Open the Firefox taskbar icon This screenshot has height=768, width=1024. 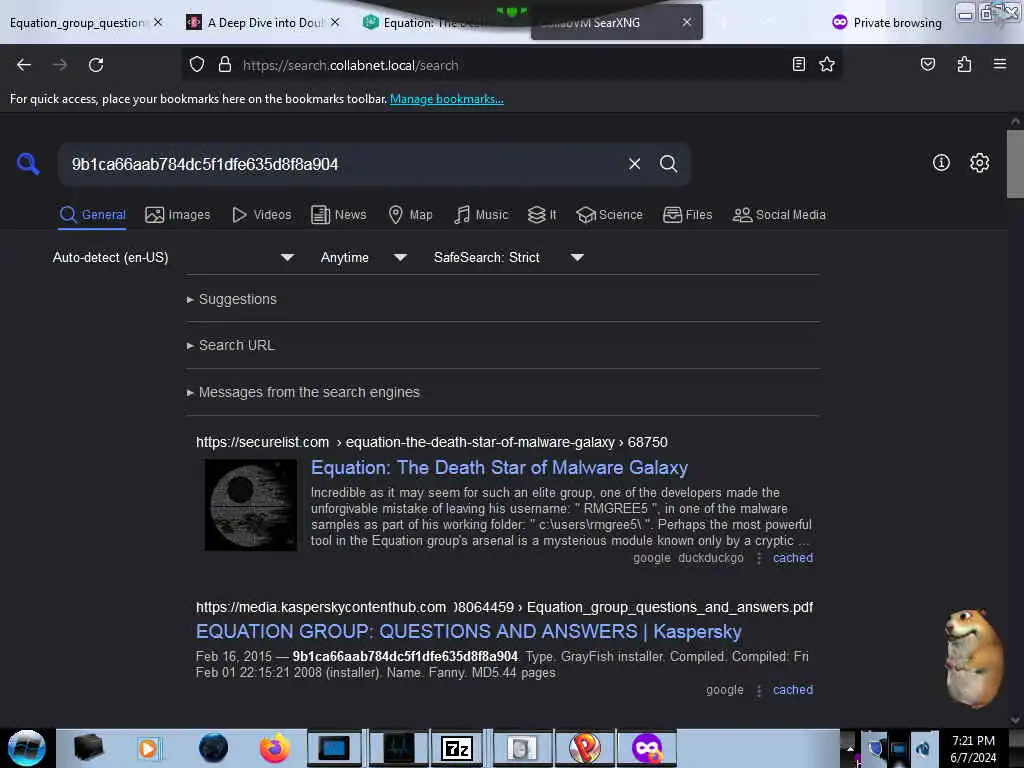pyautogui.click(x=274, y=748)
